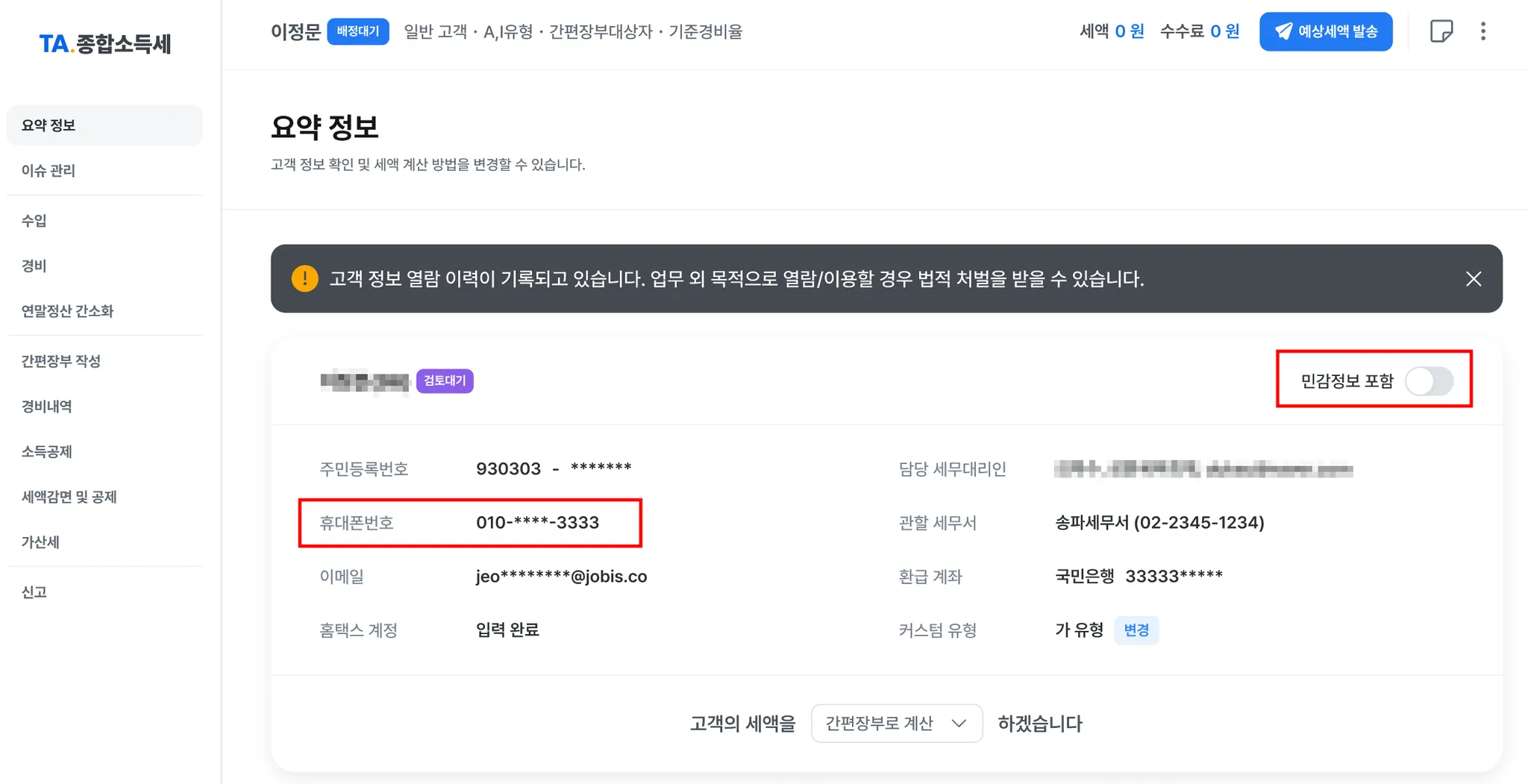Click the masked 주민등록번호 930303 value
The height and width of the screenshot is (784, 1528).
(554, 468)
